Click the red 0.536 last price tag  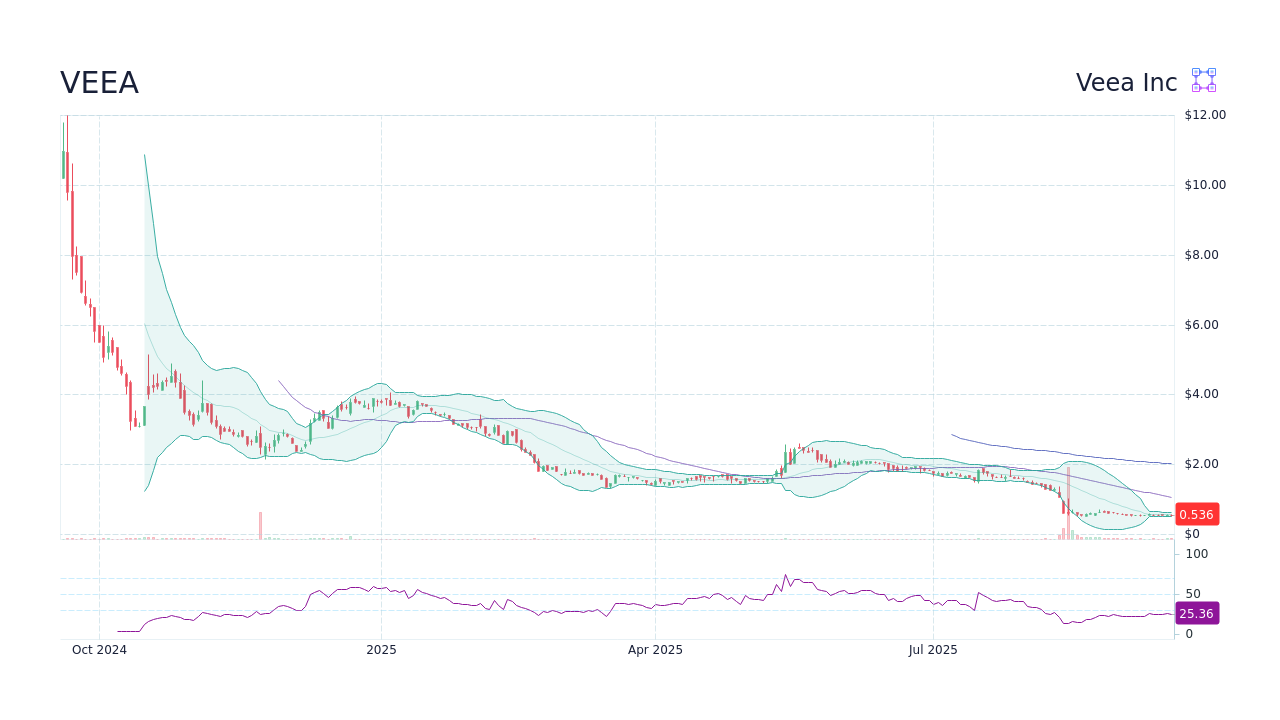(1197, 514)
